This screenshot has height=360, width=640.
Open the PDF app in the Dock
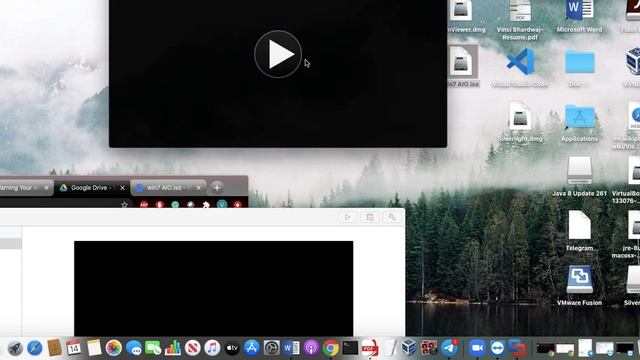[x=370, y=348]
